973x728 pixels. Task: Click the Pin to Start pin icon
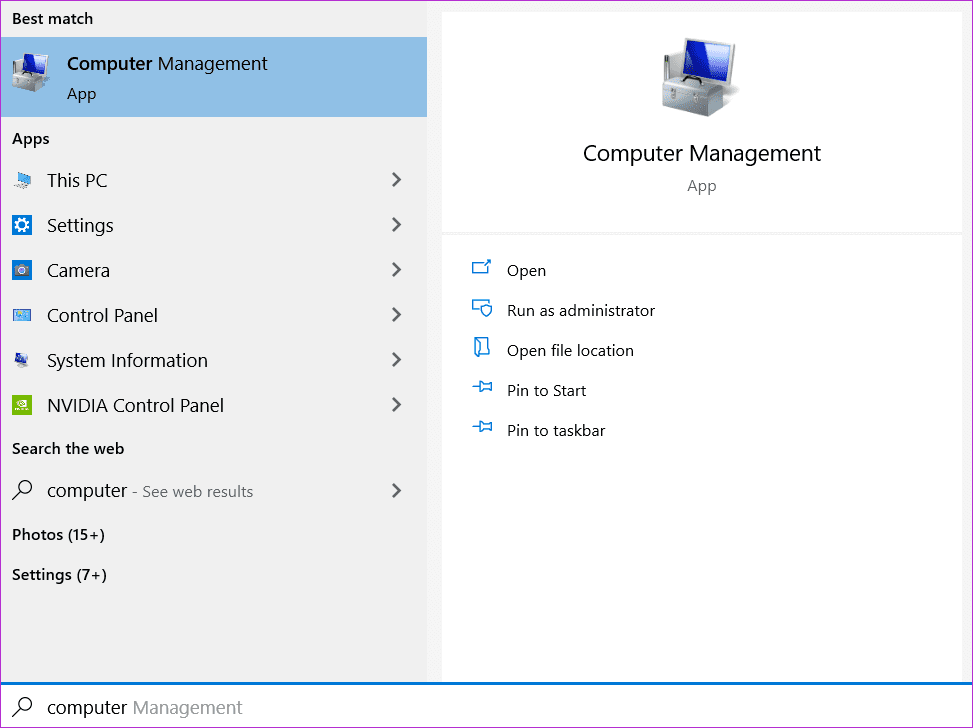(x=482, y=387)
